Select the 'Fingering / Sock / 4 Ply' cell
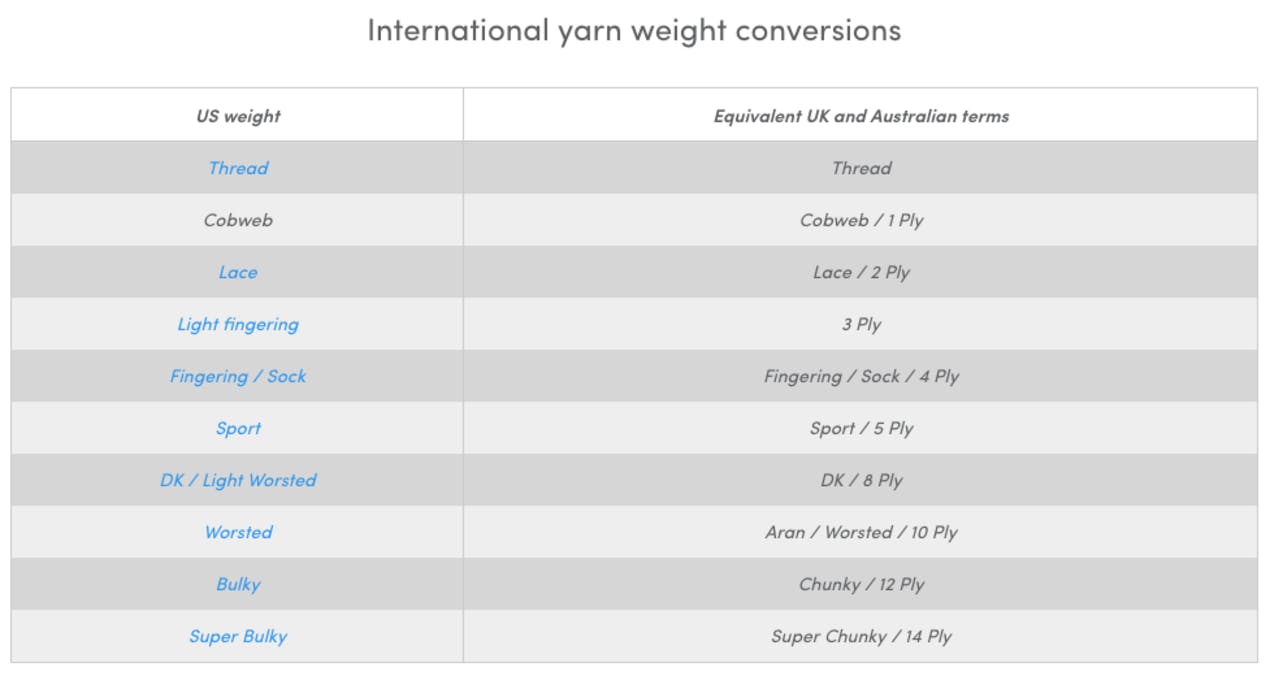 coord(861,376)
